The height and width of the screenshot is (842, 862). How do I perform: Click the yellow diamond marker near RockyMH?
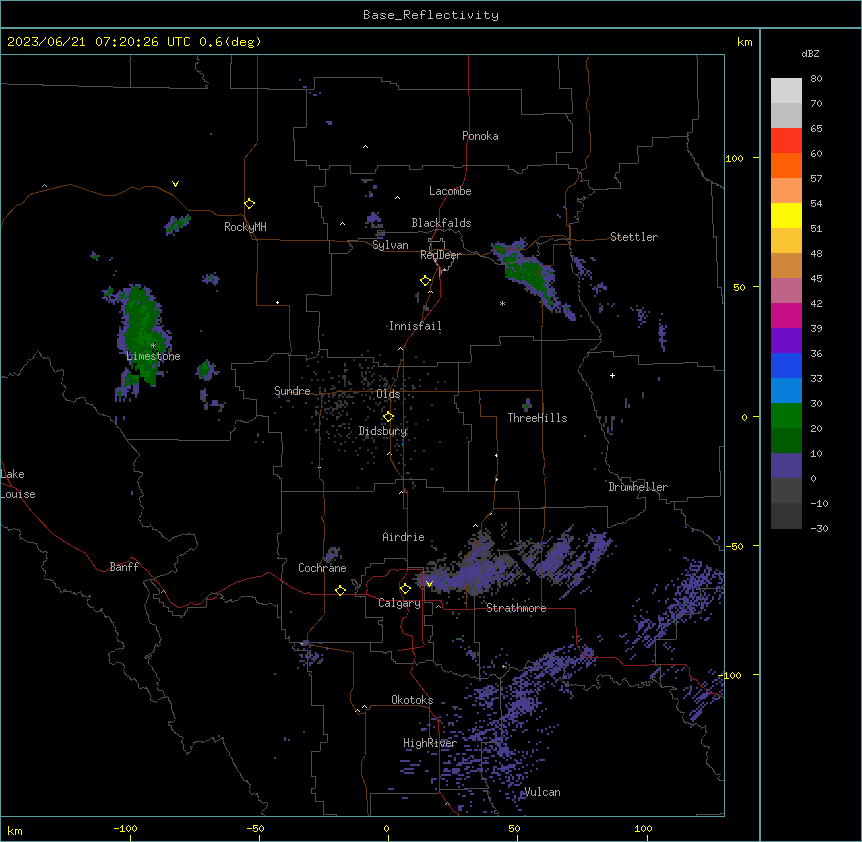click(x=249, y=204)
